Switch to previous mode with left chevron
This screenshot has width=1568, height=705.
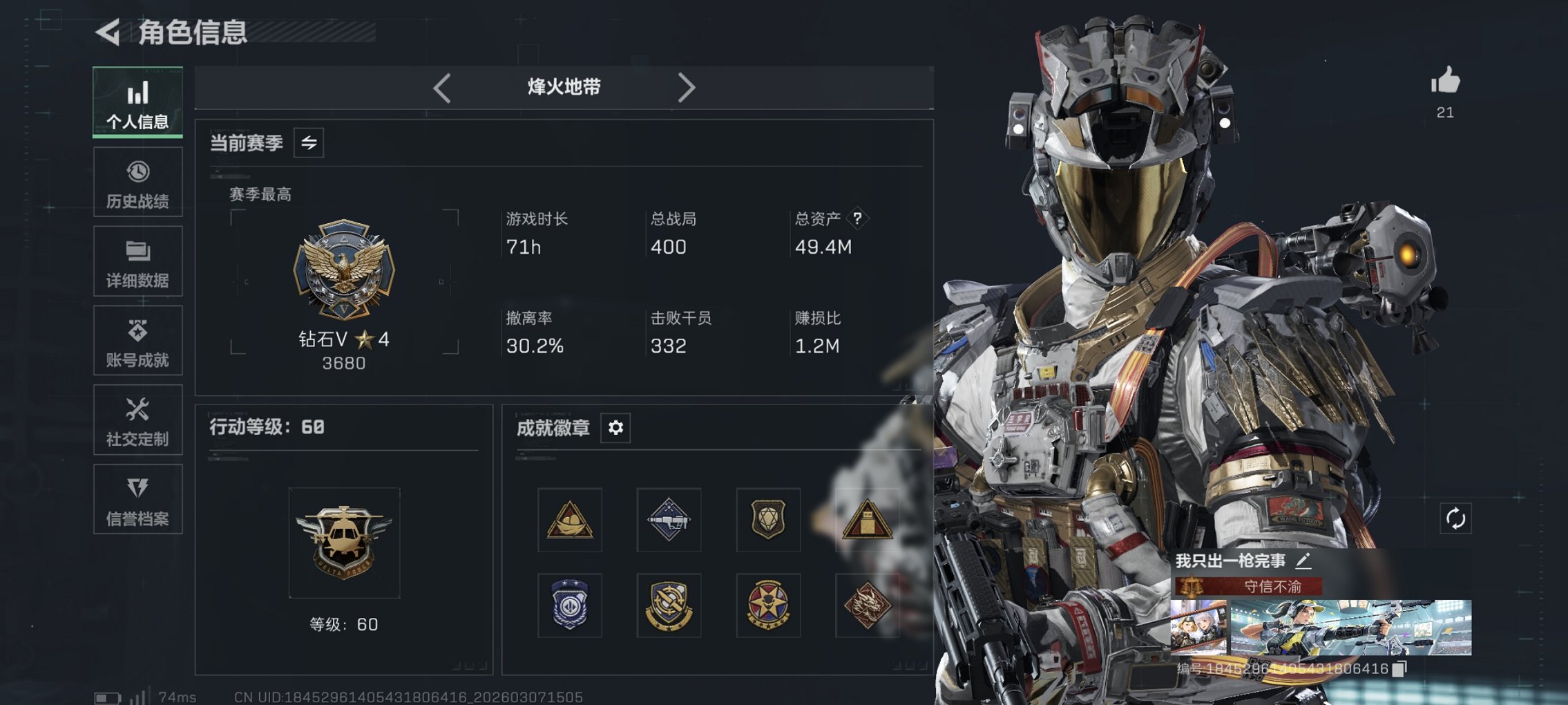[442, 88]
